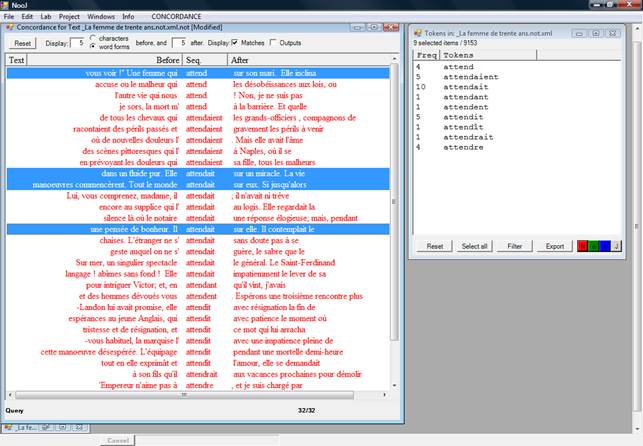This screenshot has width=643, height=446.
Task: Open the Lab menu
Action: [45, 17]
